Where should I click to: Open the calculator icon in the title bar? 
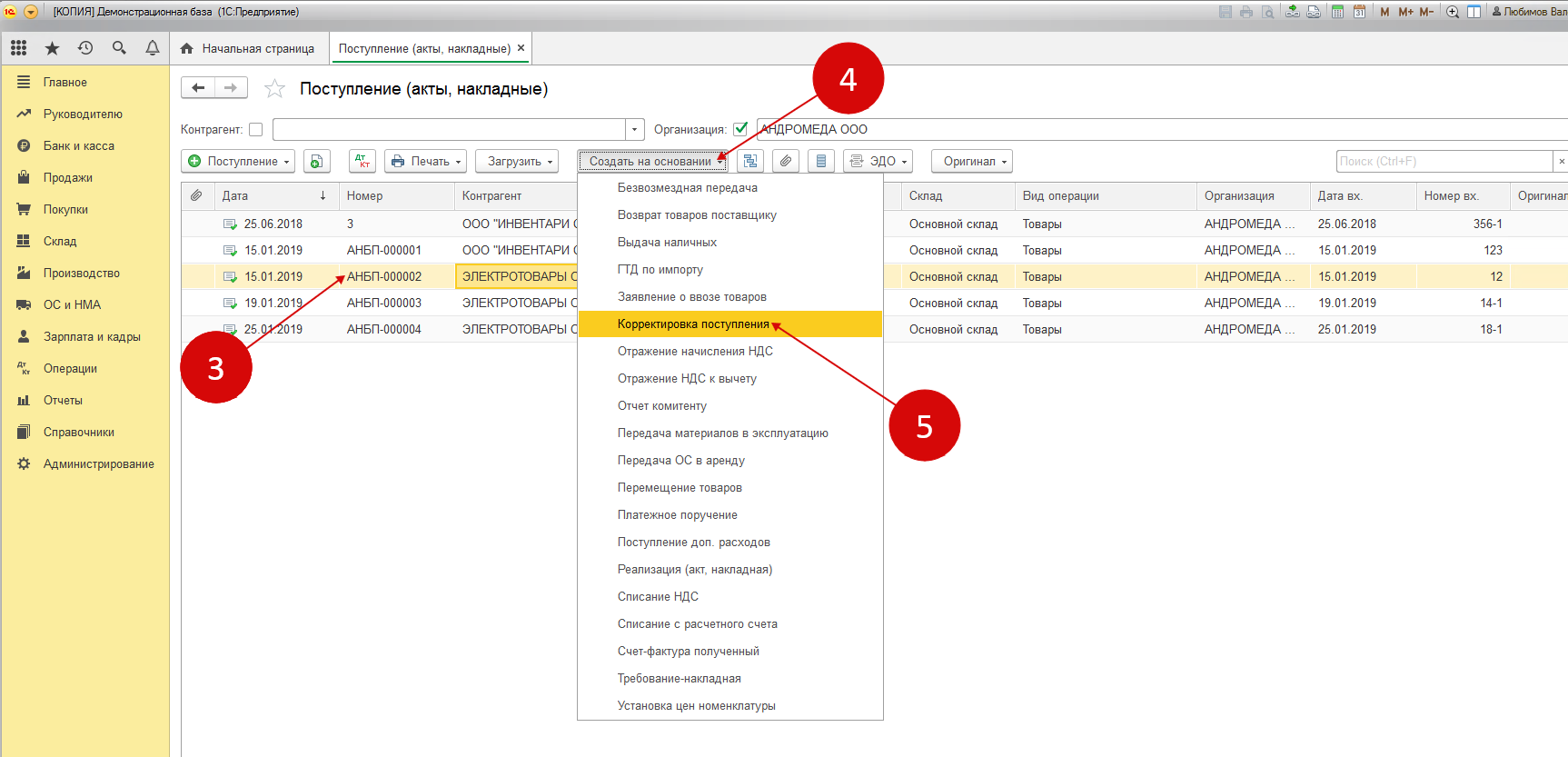tap(1338, 12)
